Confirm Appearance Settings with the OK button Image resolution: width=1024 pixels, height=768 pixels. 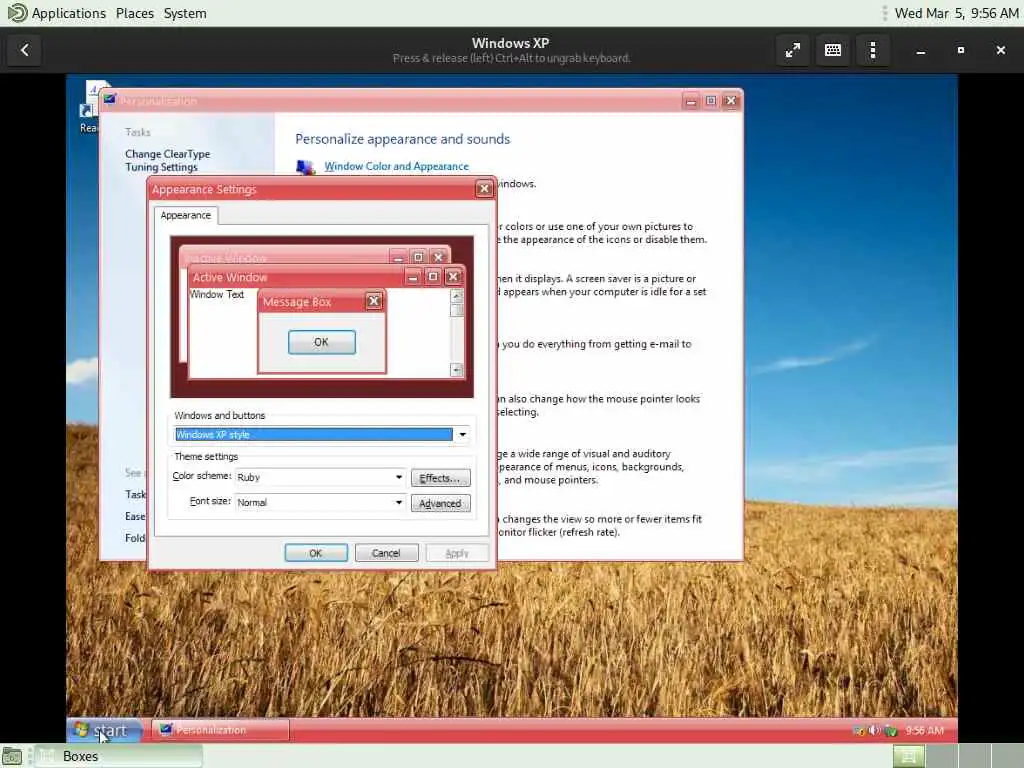(315, 553)
